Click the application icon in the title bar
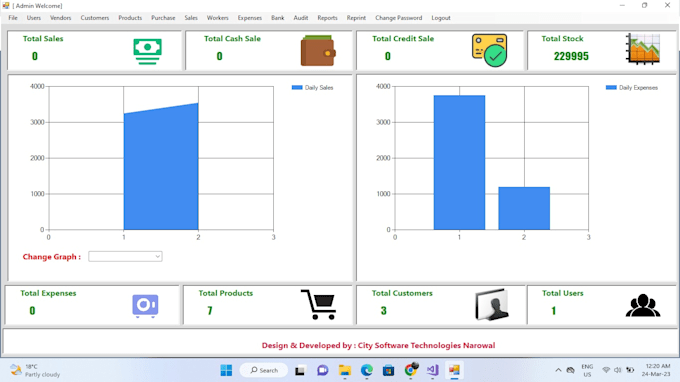680x382 pixels. [x=6, y=6]
